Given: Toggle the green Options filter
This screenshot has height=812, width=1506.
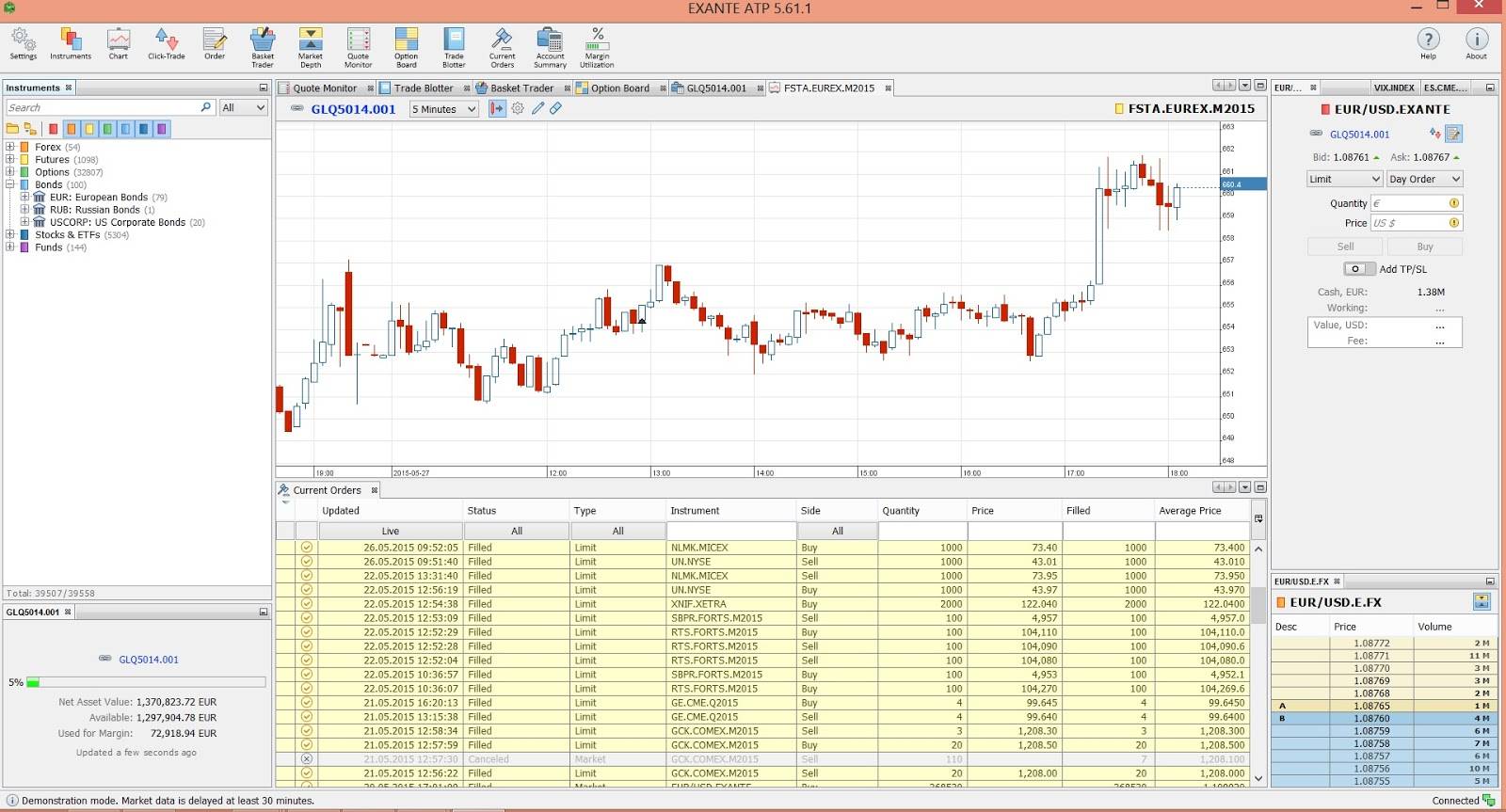Looking at the screenshot, I should (x=107, y=129).
